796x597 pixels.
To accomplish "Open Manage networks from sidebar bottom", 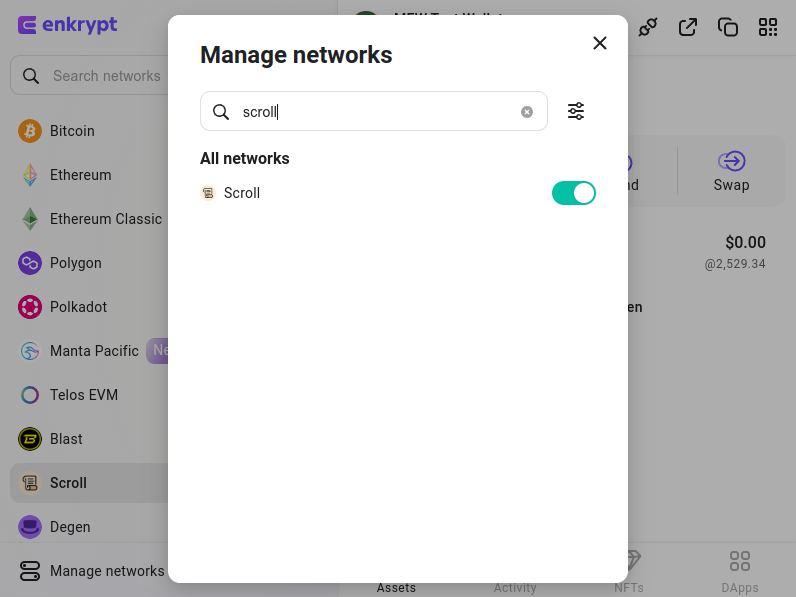I will (x=91, y=571).
